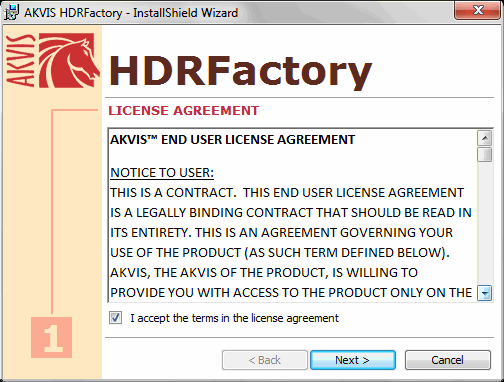Uncheck 'I accept the terms in the license agreement'
Image resolution: width=504 pixels, height=382 pixels.
115,318
